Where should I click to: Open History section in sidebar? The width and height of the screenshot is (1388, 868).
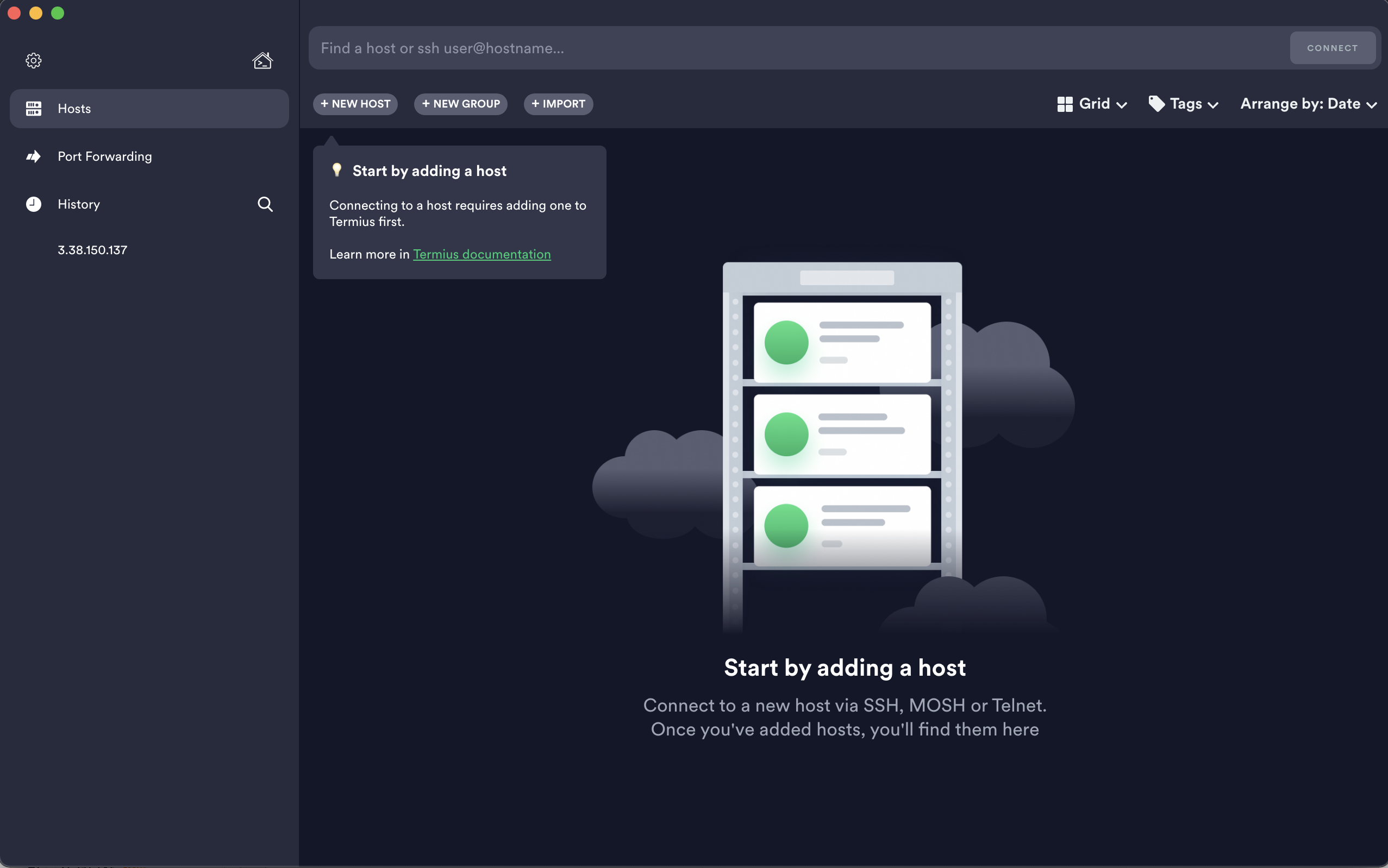[x=79, y=204]
